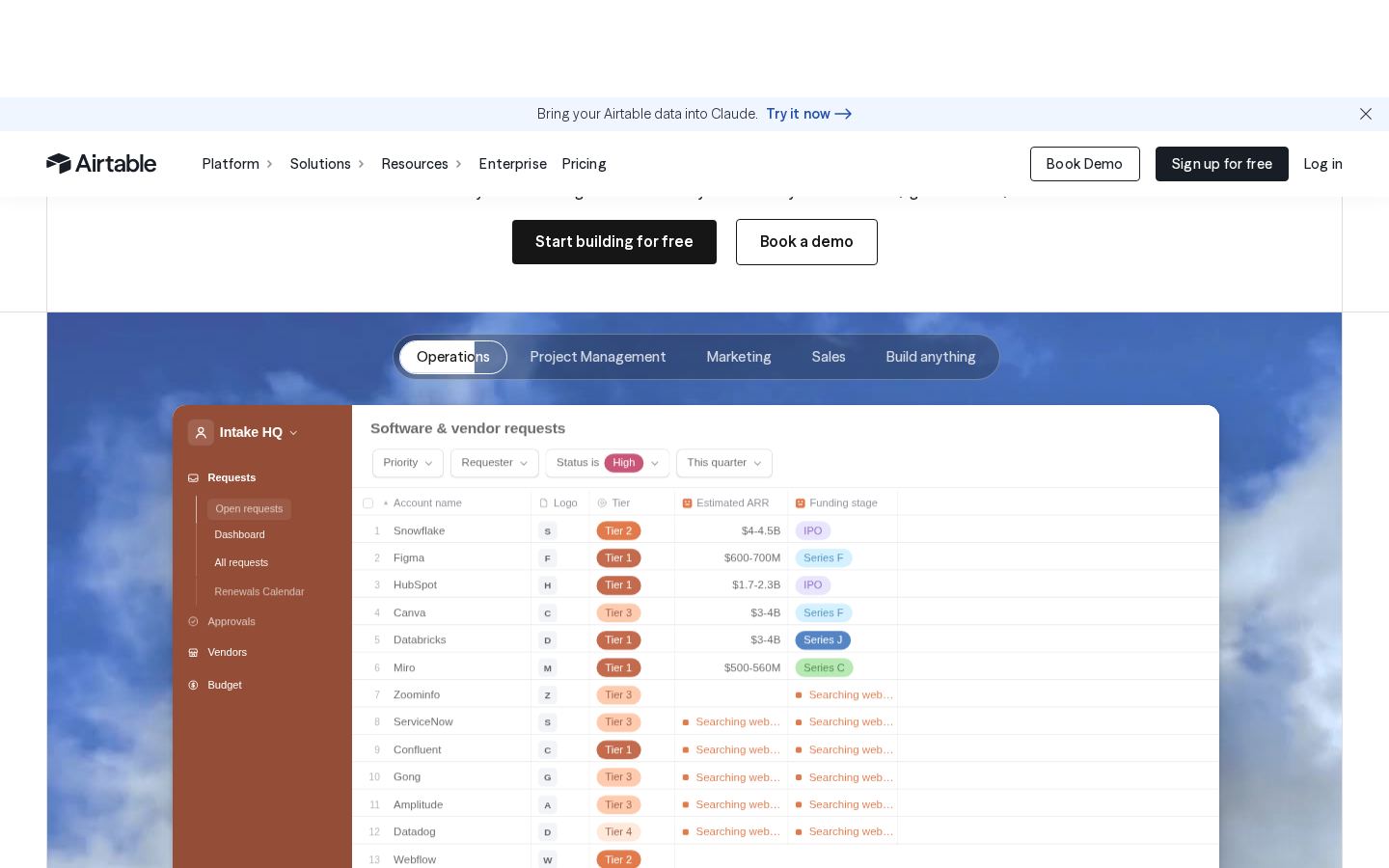
Task: Click the Zoominfo Z logo icon
Action: pos(548,695)
